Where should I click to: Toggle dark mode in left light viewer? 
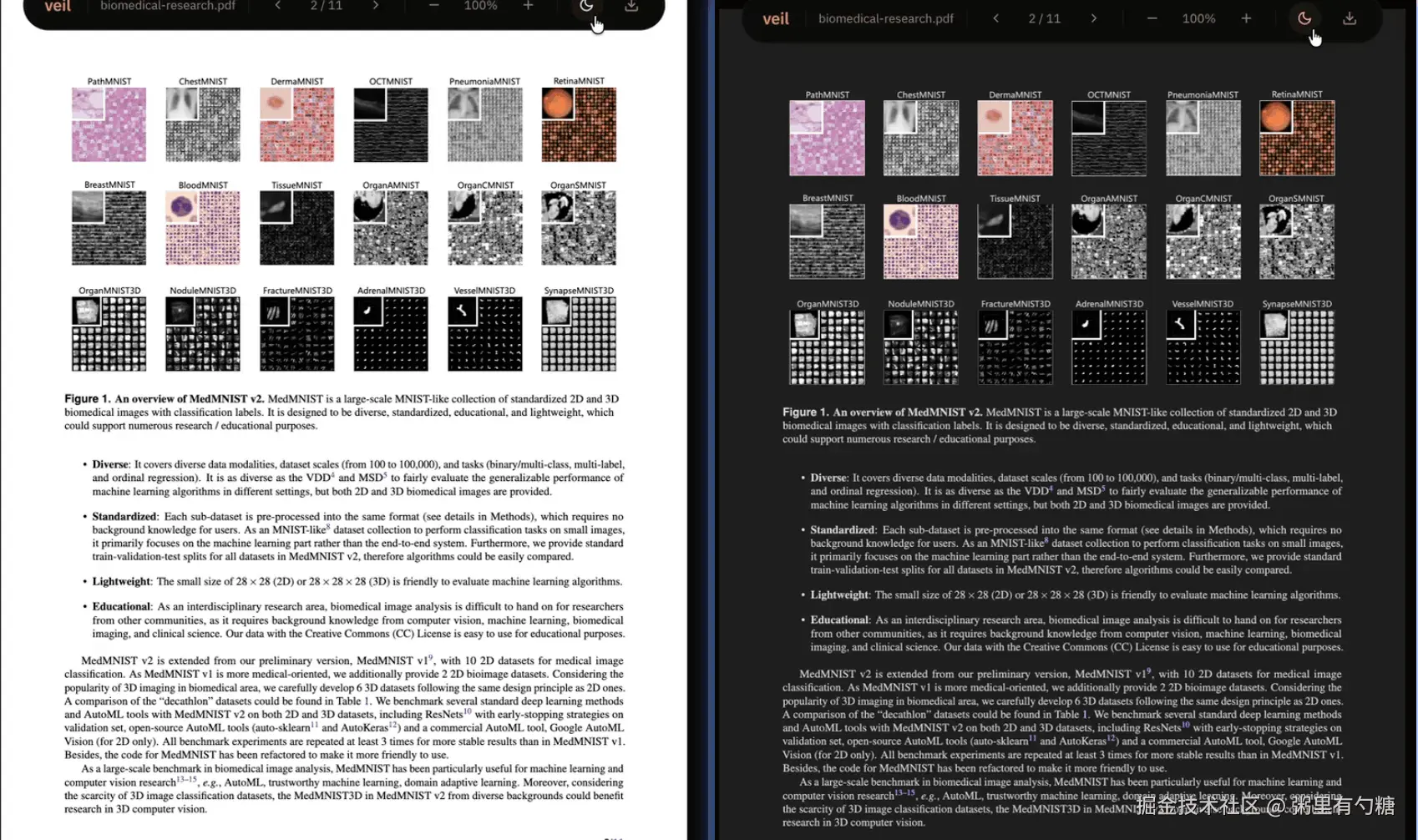point(586,7)
